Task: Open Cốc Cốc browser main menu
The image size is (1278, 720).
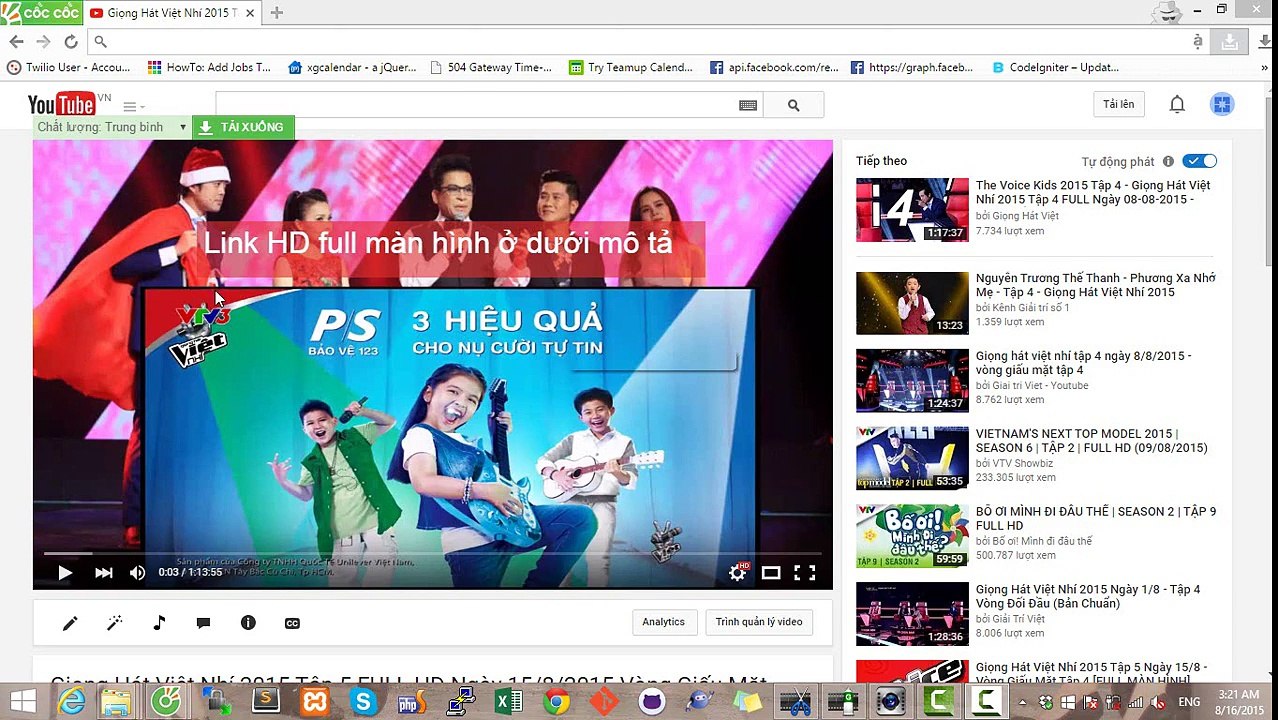Action: tap(41, 12)
